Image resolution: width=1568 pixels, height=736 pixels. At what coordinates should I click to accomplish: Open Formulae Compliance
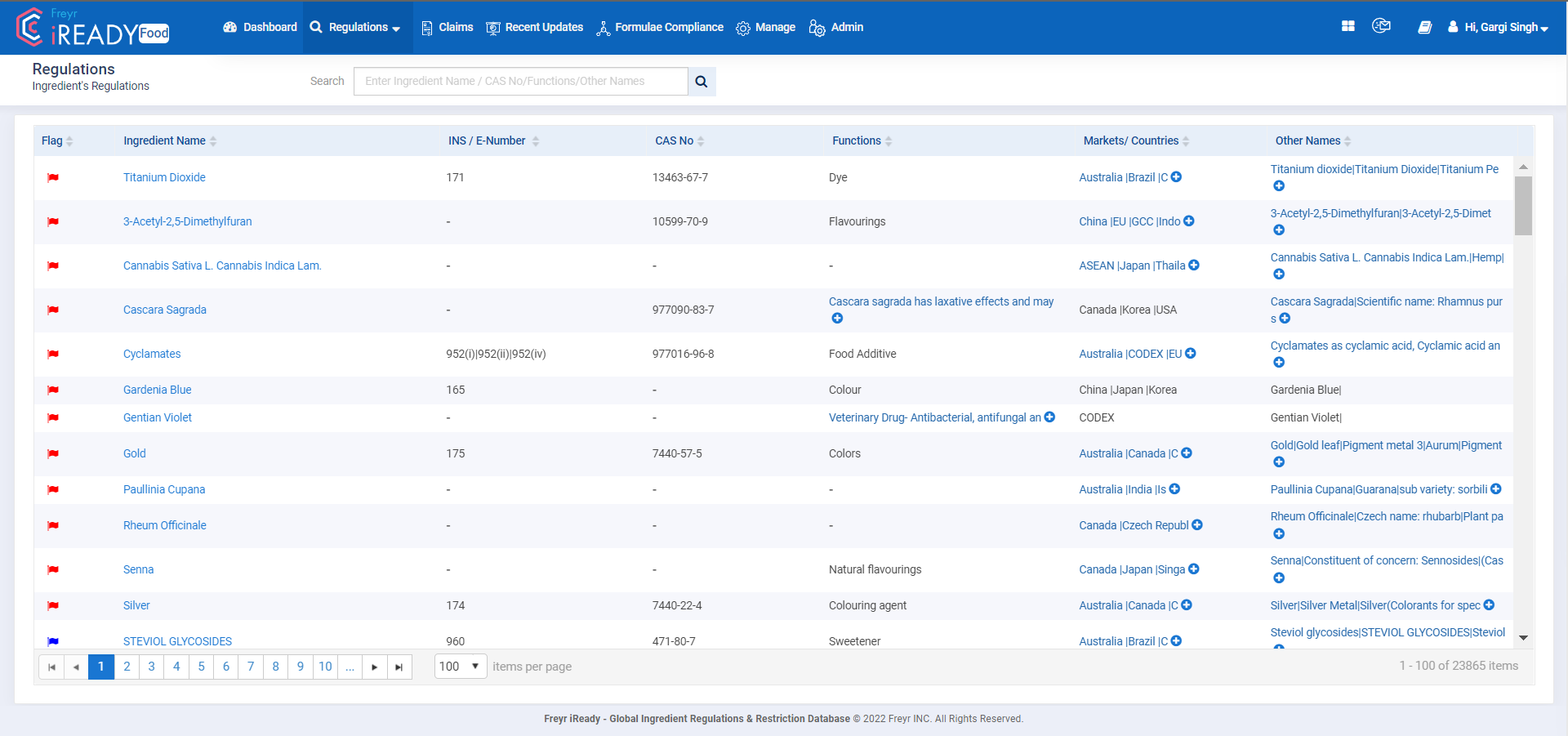click(660, 27)
